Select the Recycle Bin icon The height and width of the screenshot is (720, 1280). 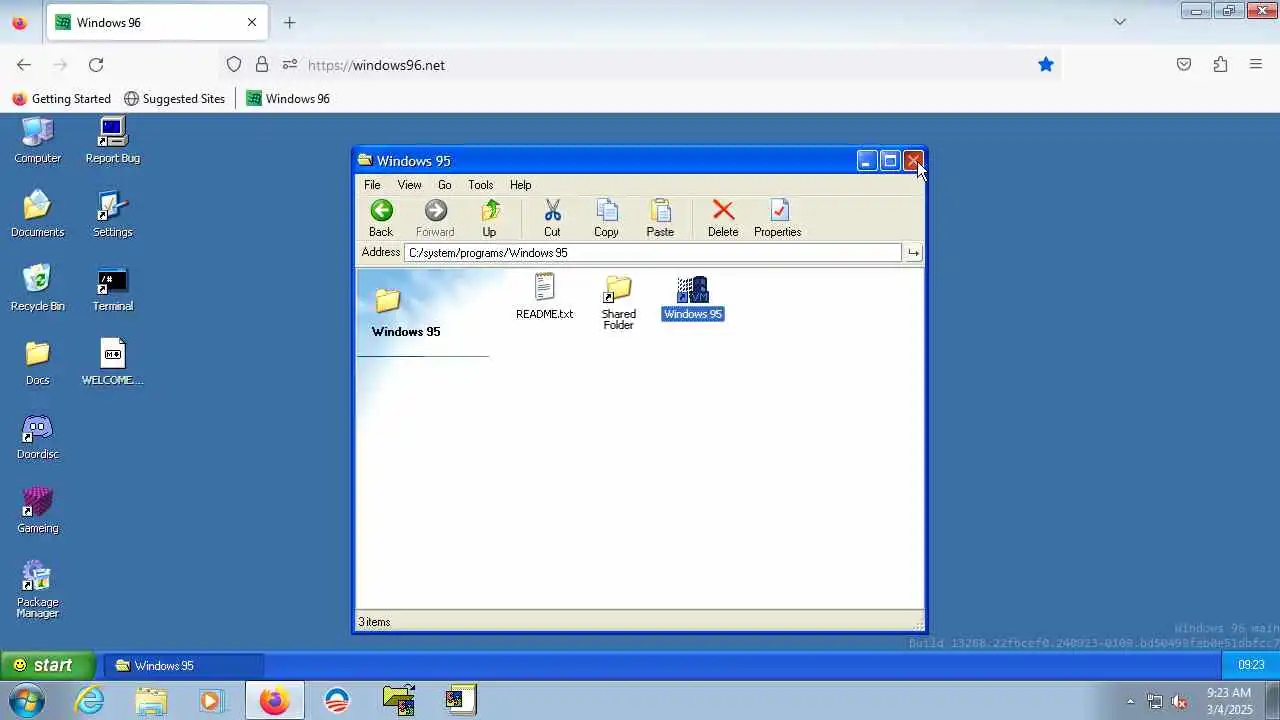click(x=37, y=288)
